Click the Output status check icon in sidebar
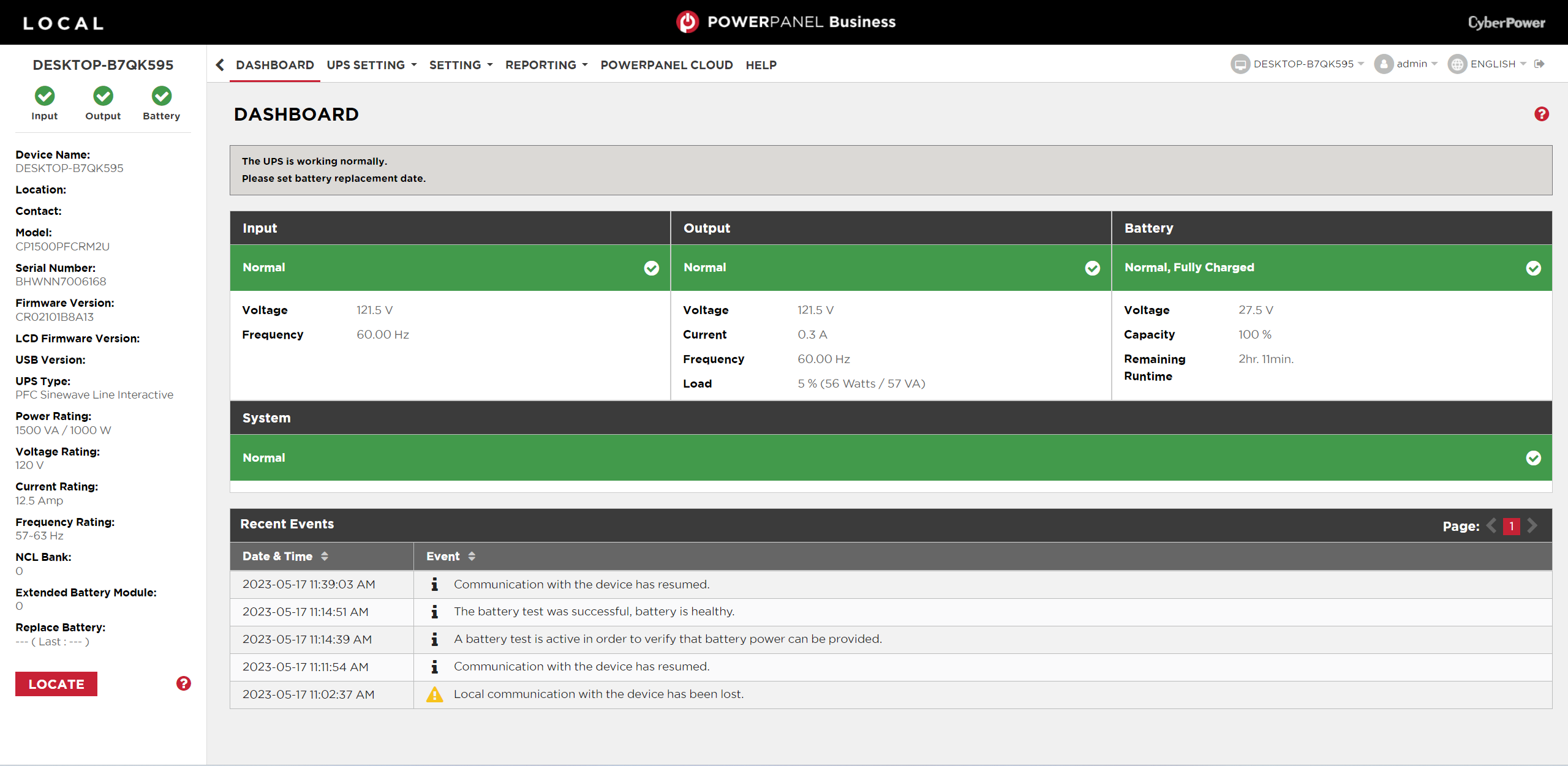Image resolution: width=1568 pixels, height=766 pixels. 103,96
